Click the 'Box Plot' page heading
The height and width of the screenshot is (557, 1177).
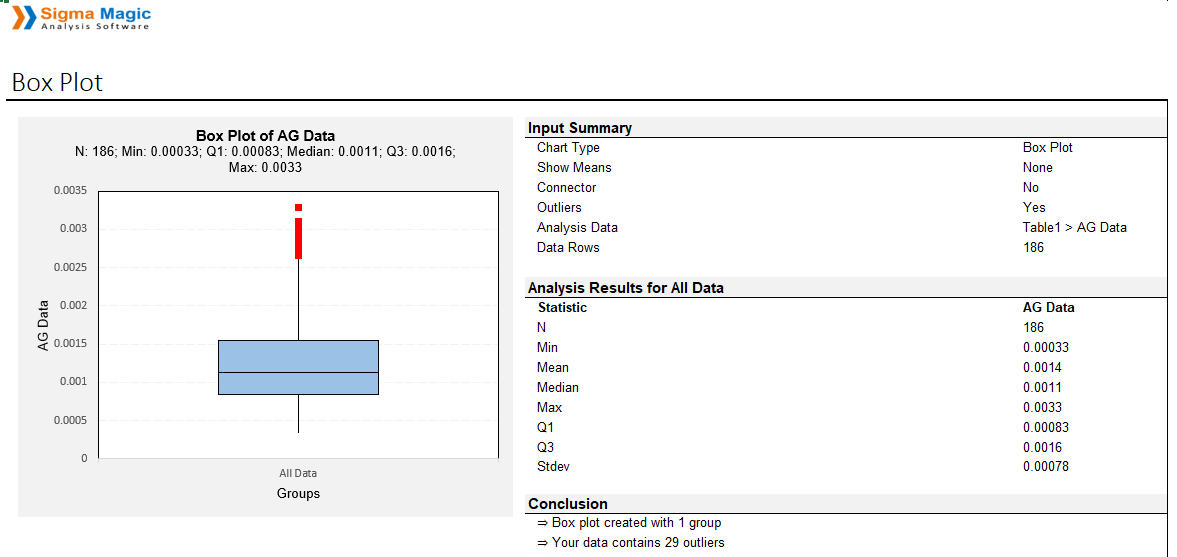pos(57,82)
